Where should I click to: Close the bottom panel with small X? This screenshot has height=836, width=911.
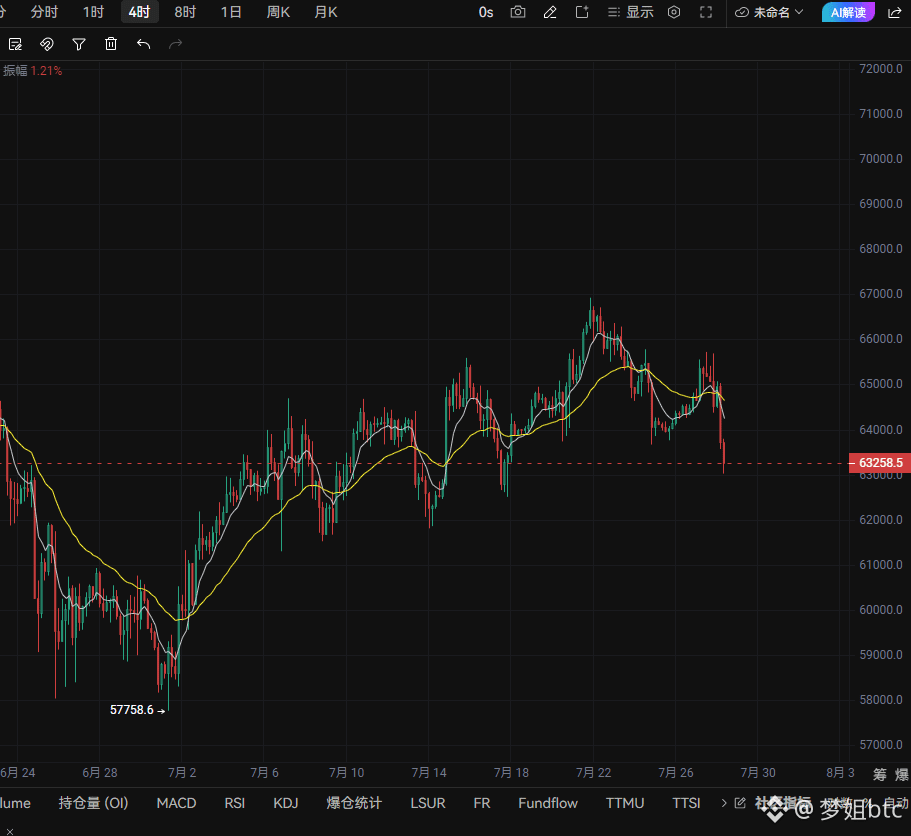coord(9,831)
